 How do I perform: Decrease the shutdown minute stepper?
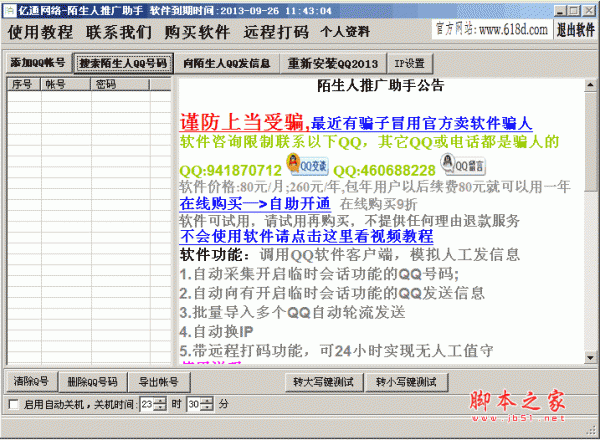tap(207, 407)
